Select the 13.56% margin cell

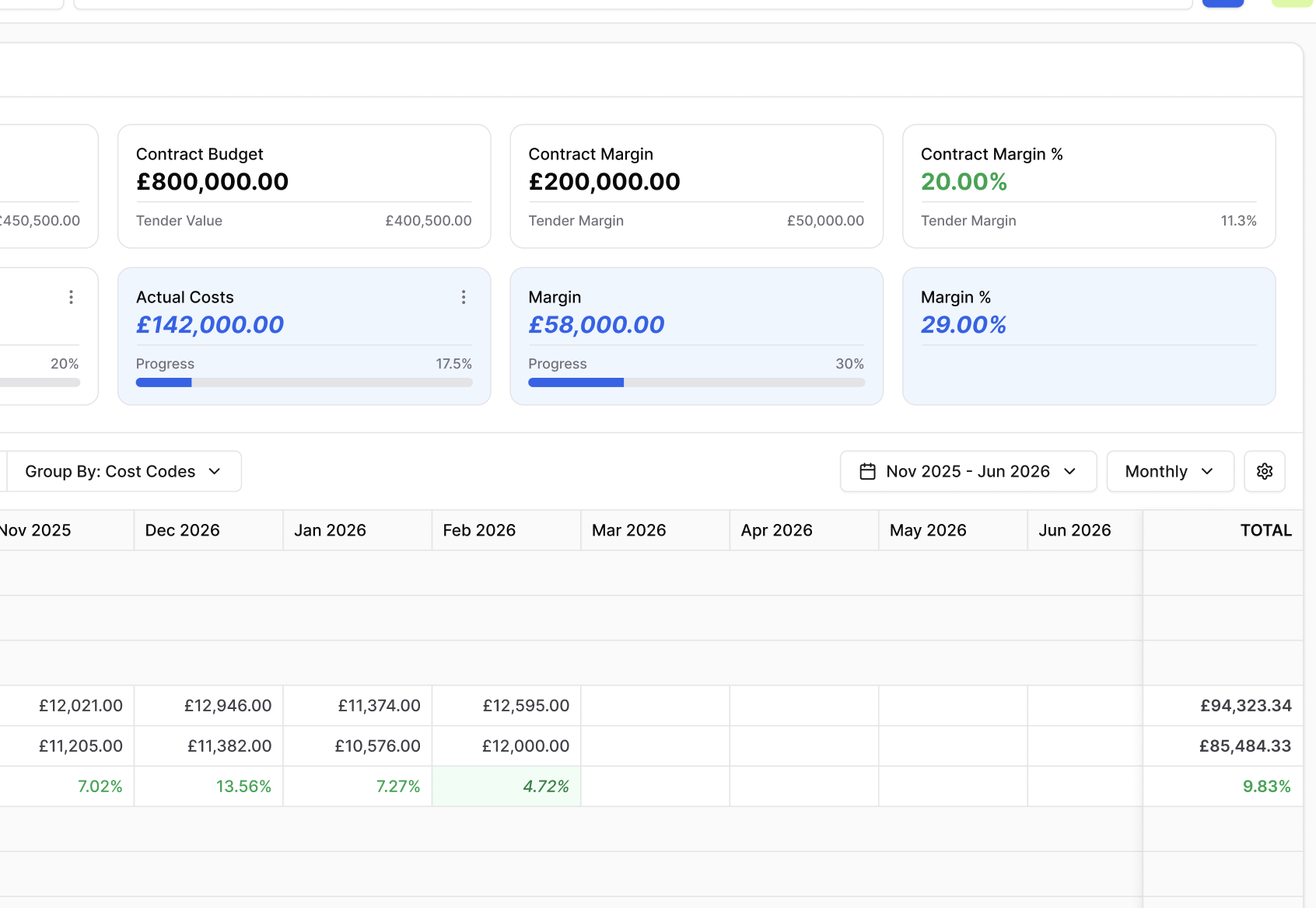208,787
